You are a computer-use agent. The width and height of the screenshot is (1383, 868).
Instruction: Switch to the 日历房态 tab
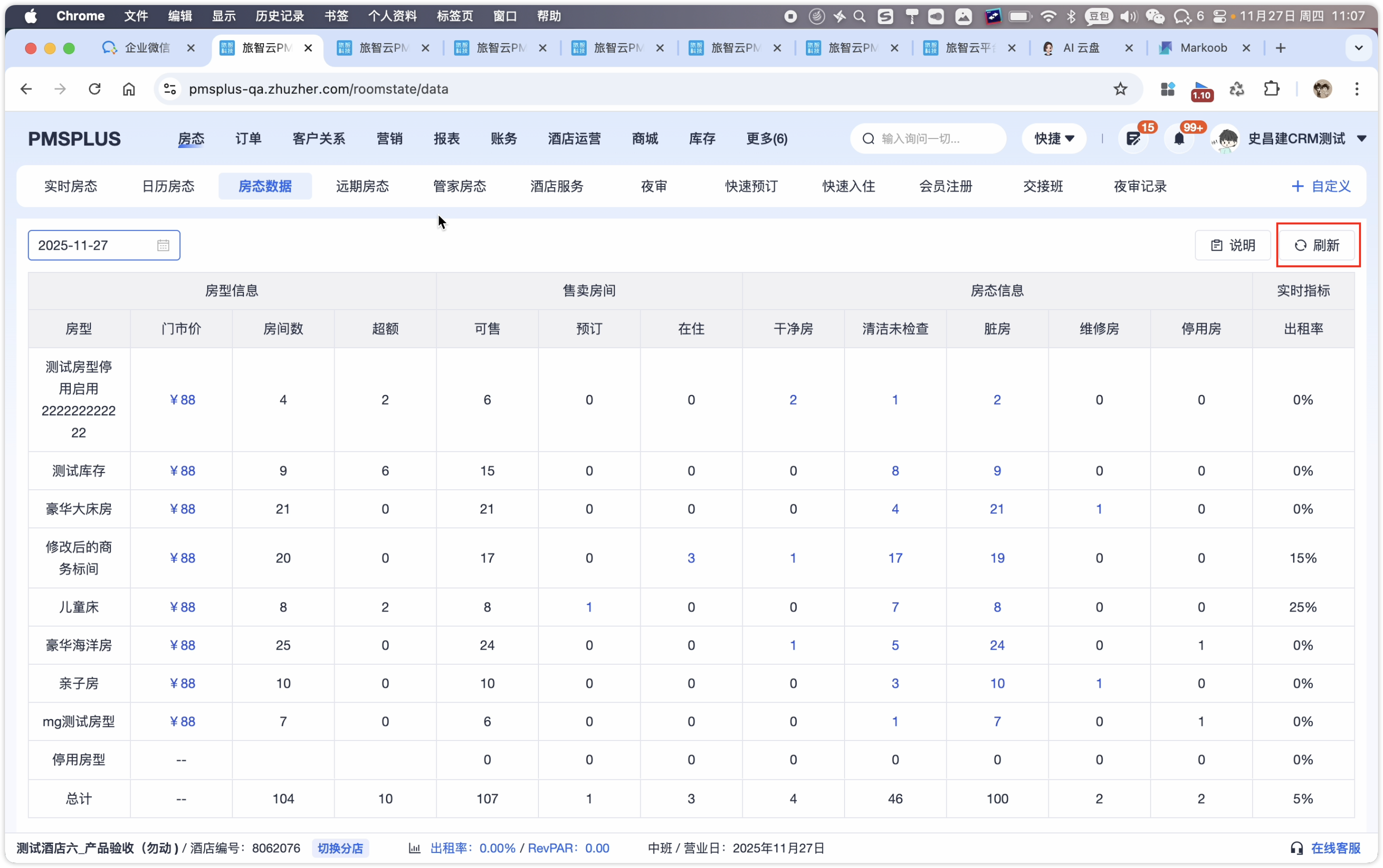point(168,186)
